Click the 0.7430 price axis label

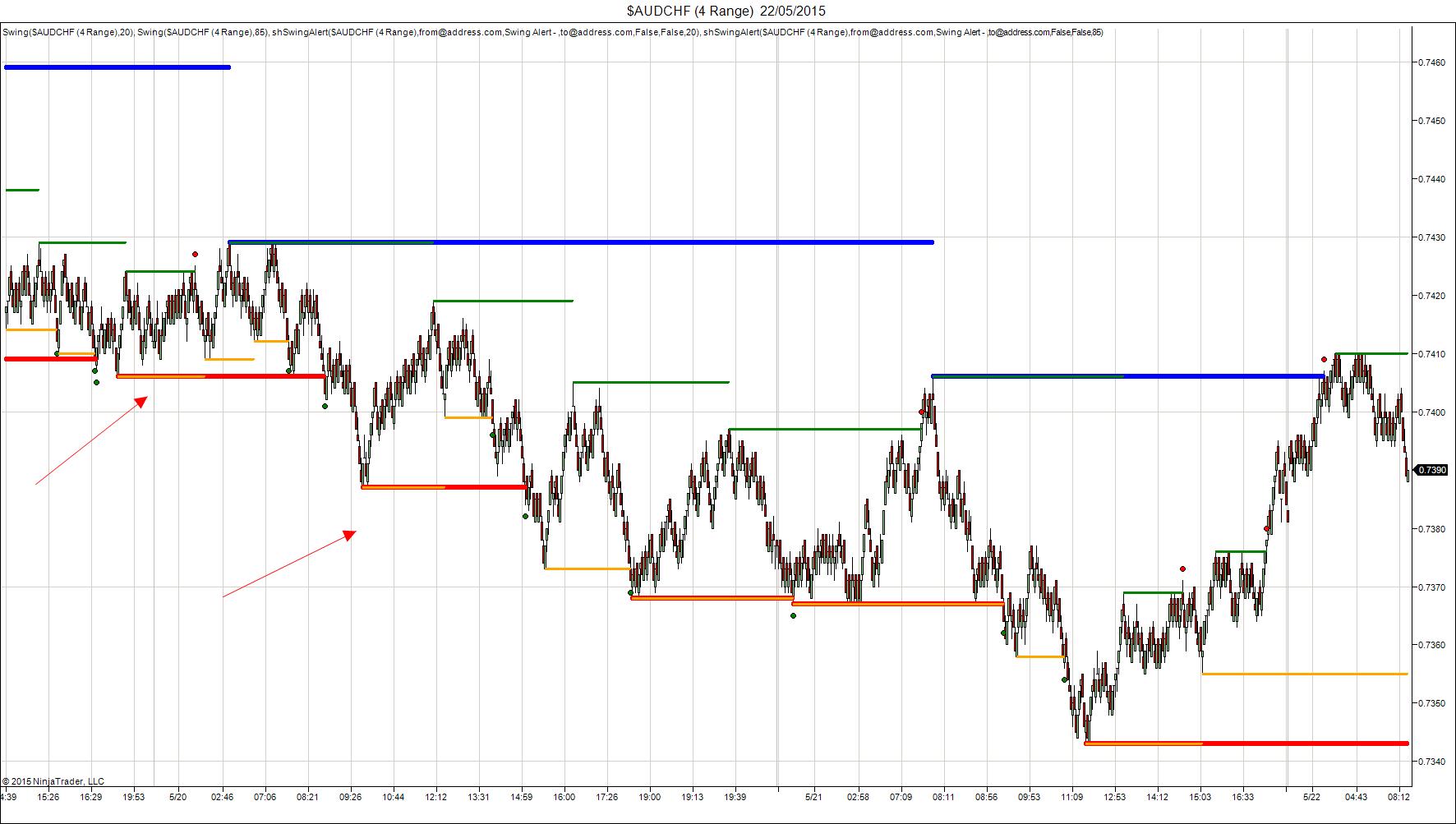point(1432,237)
